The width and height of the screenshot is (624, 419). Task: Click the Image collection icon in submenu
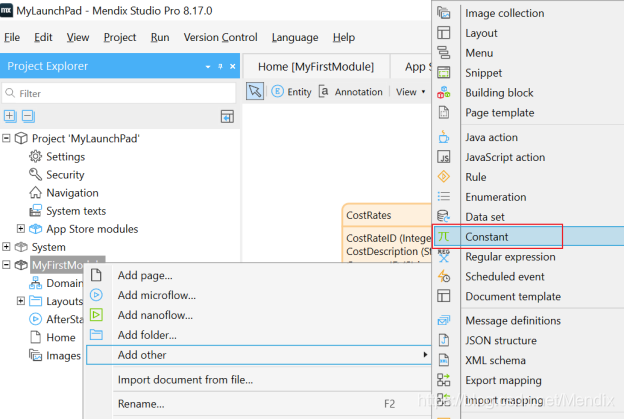pos(444,13)
